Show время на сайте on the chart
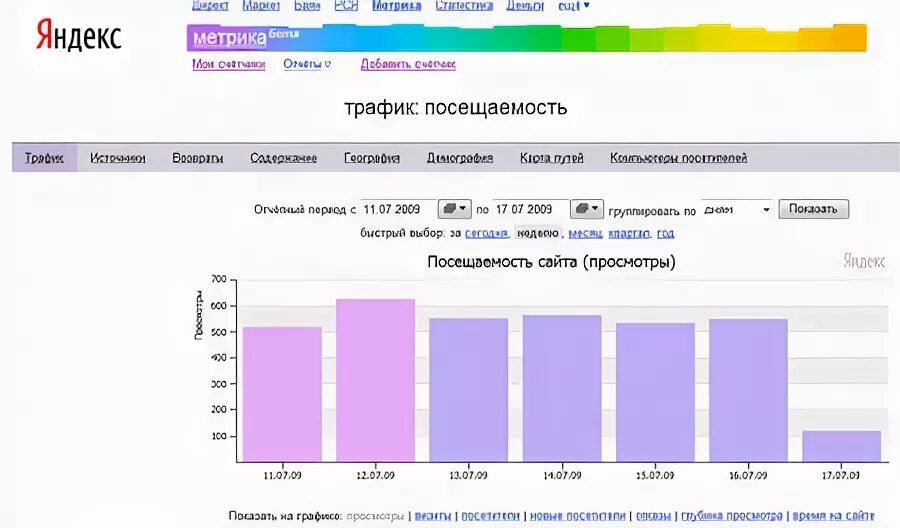This screenshot has height=528, width=900. (x=833, y=516)
